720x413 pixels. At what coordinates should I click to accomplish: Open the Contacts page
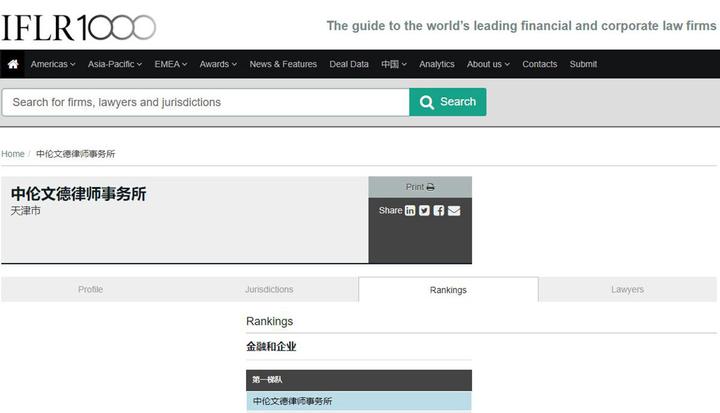[x=540, y=64]
